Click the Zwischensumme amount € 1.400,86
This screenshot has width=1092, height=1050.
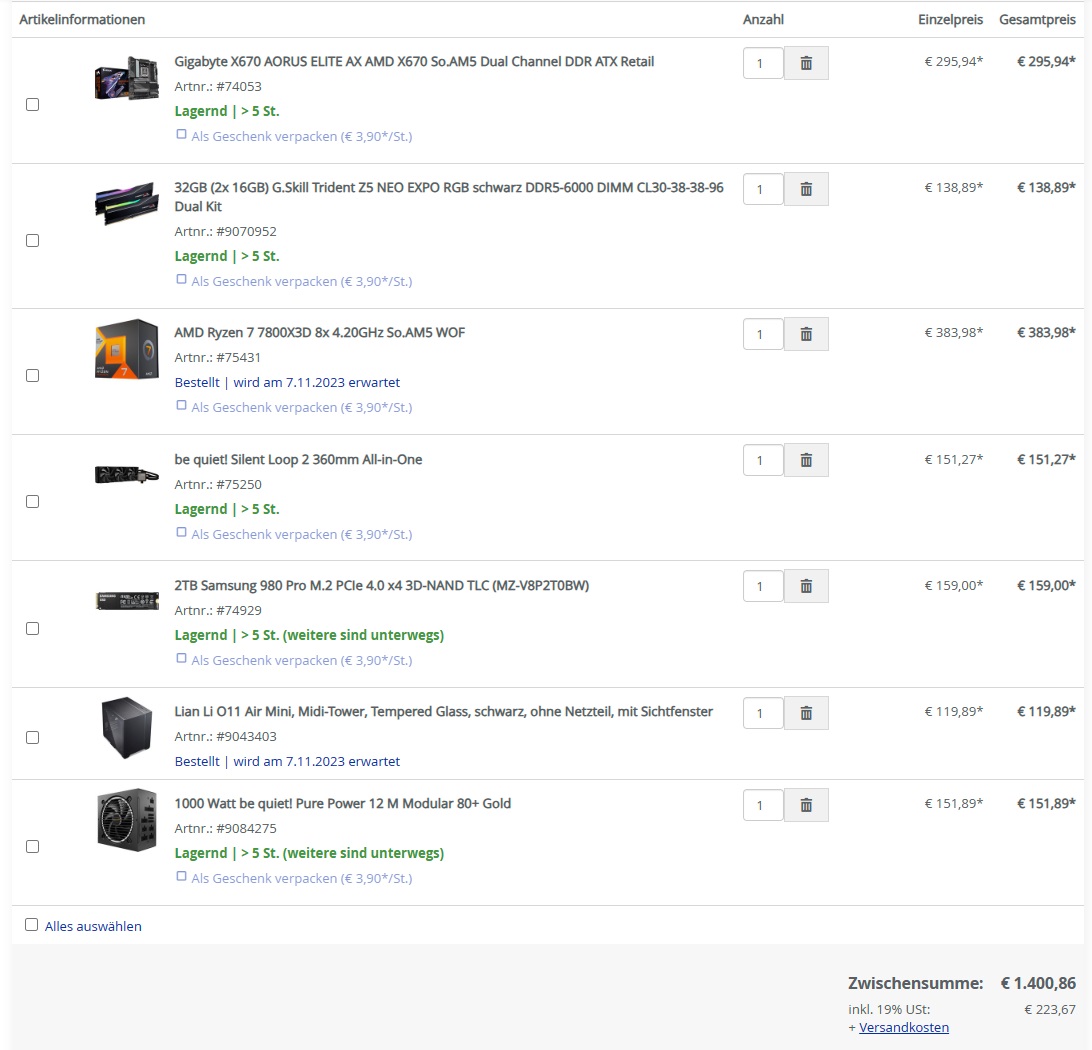point(1038,983)
